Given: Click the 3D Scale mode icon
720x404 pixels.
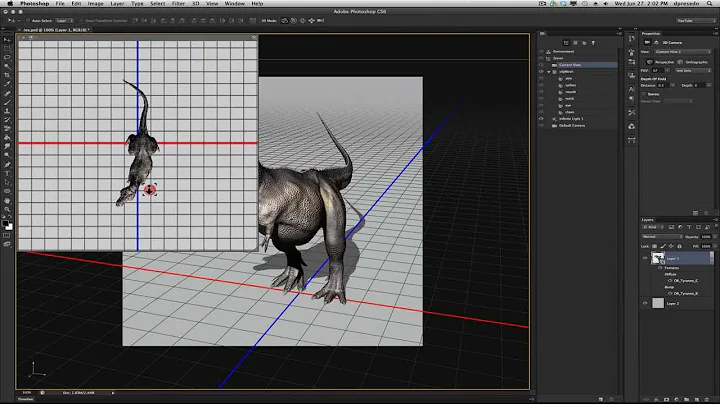Looking at the screenshot, I should [321, 21].
